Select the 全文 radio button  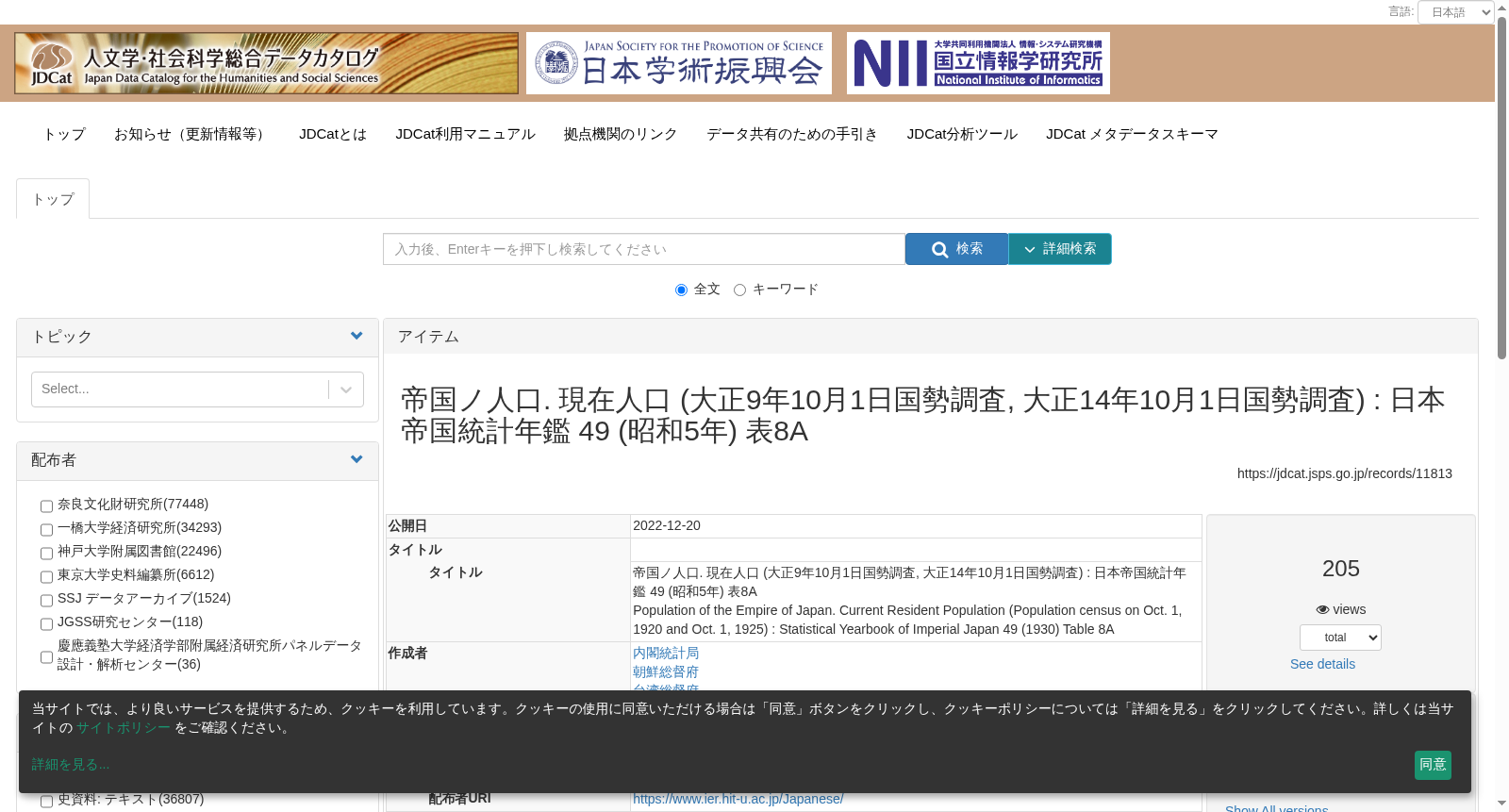[681, 290]
